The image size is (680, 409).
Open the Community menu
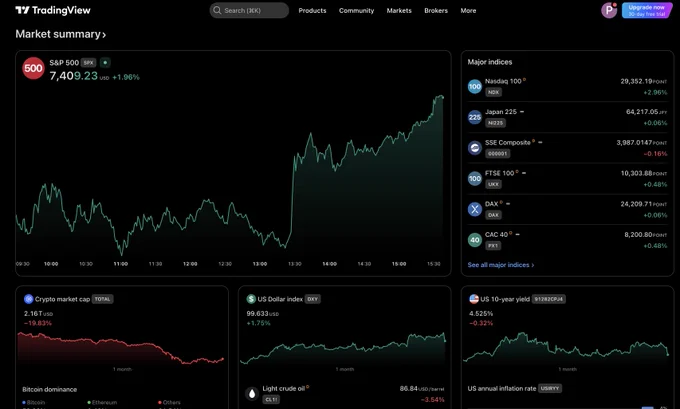pos(356,10)
